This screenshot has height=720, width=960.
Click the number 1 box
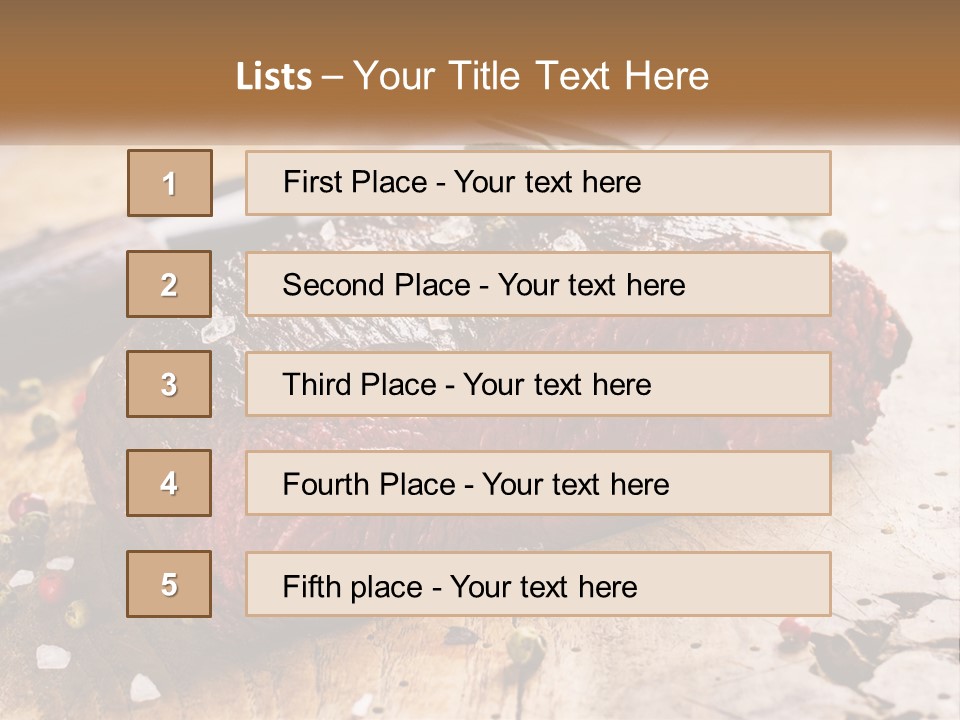[169, 183]
